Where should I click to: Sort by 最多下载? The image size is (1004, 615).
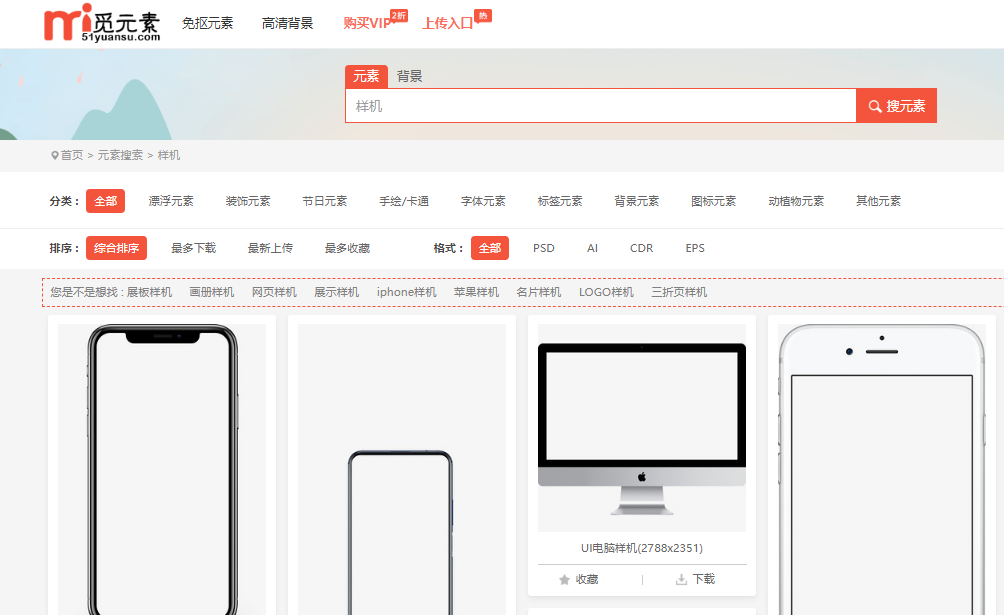pos(194,248)
